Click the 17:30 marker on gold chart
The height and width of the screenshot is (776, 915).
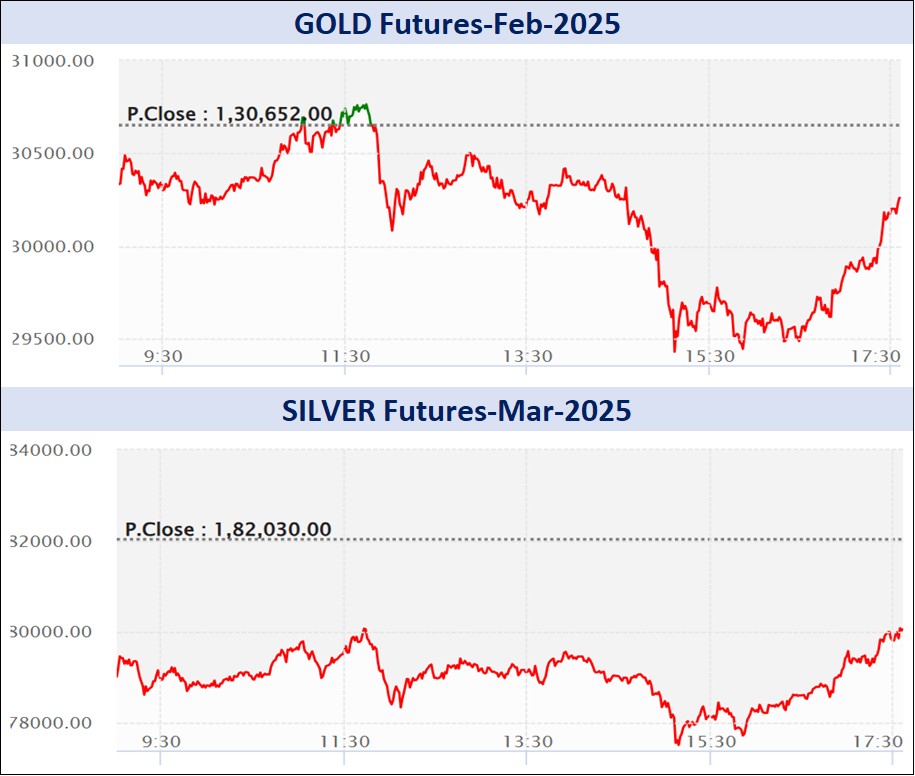coord(877,355)
